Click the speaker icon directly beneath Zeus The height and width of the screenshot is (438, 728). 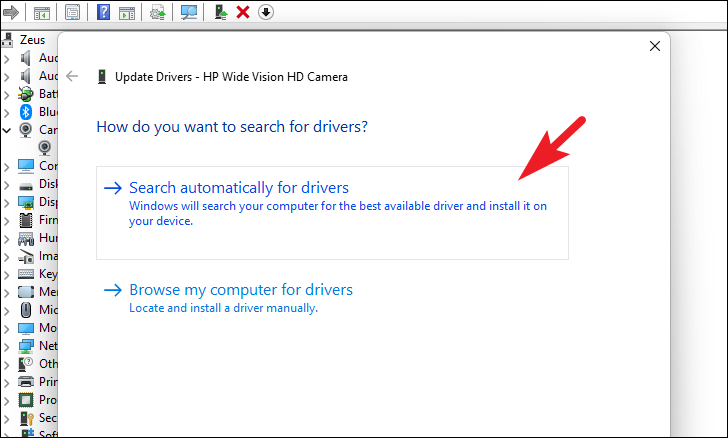click(26, 58)
